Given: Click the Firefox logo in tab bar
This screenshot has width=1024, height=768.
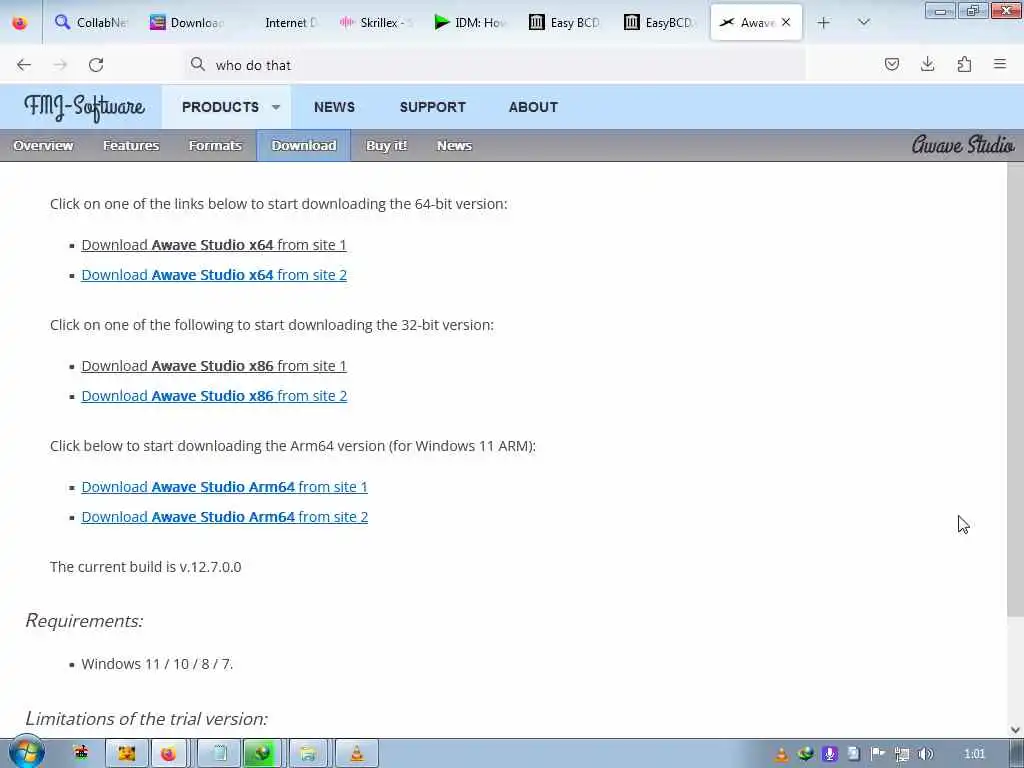Looking at the screenshot, I should pos(20,23).
